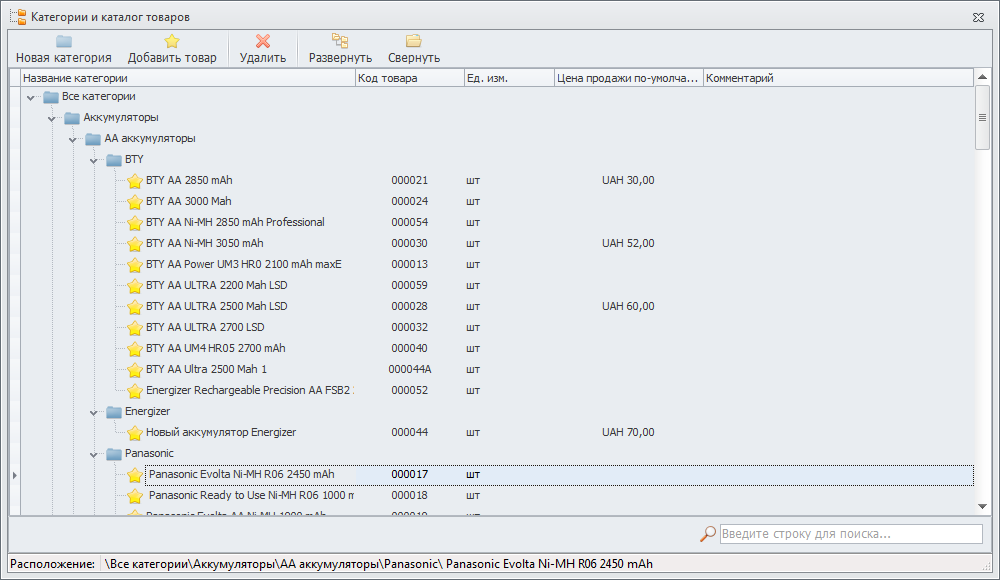Viewport: 1000px width, 580px height.
Task: Click the Add Product star icon
Action: click(172, 41)
